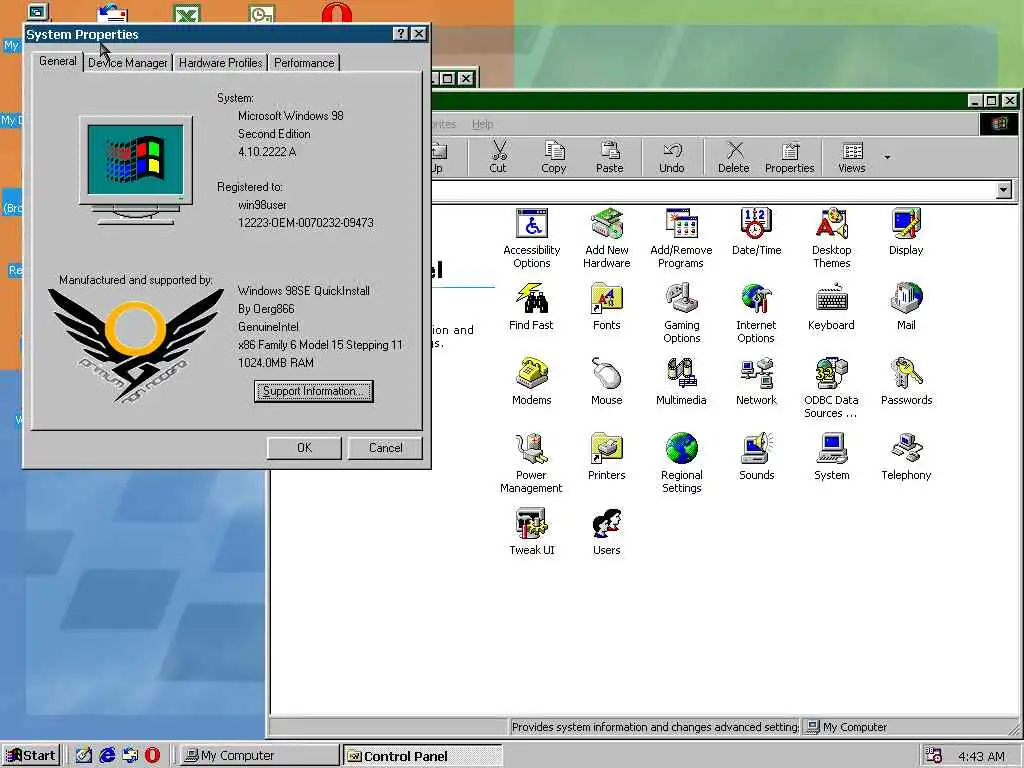Select the Gaming Options icon

[681, 313]
